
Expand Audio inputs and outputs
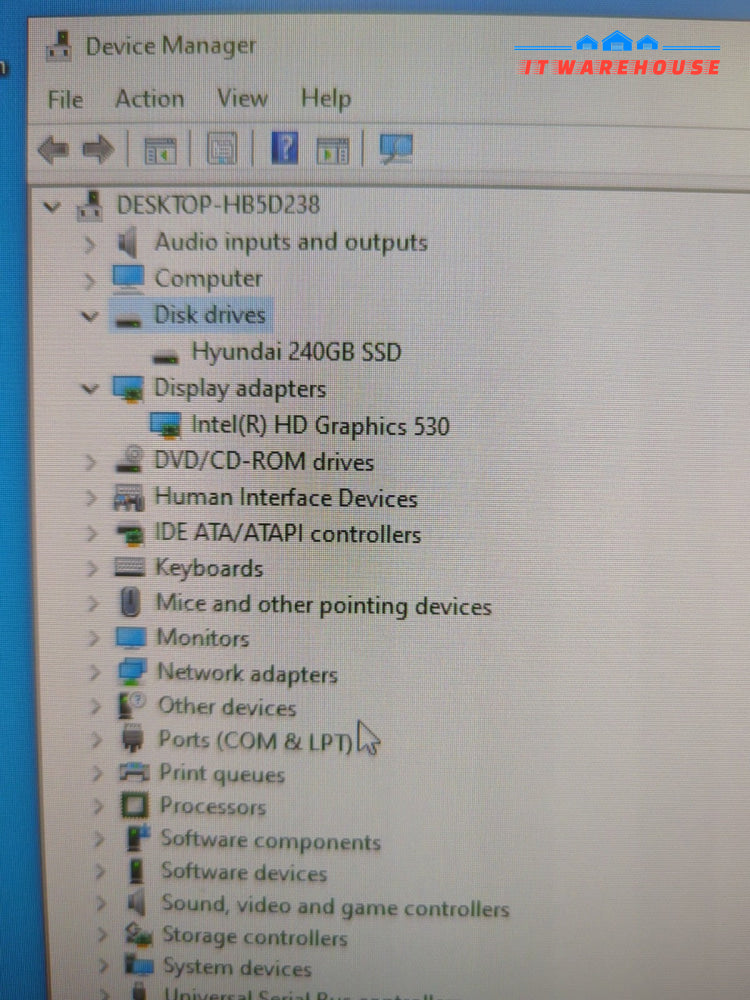(90, 244)
